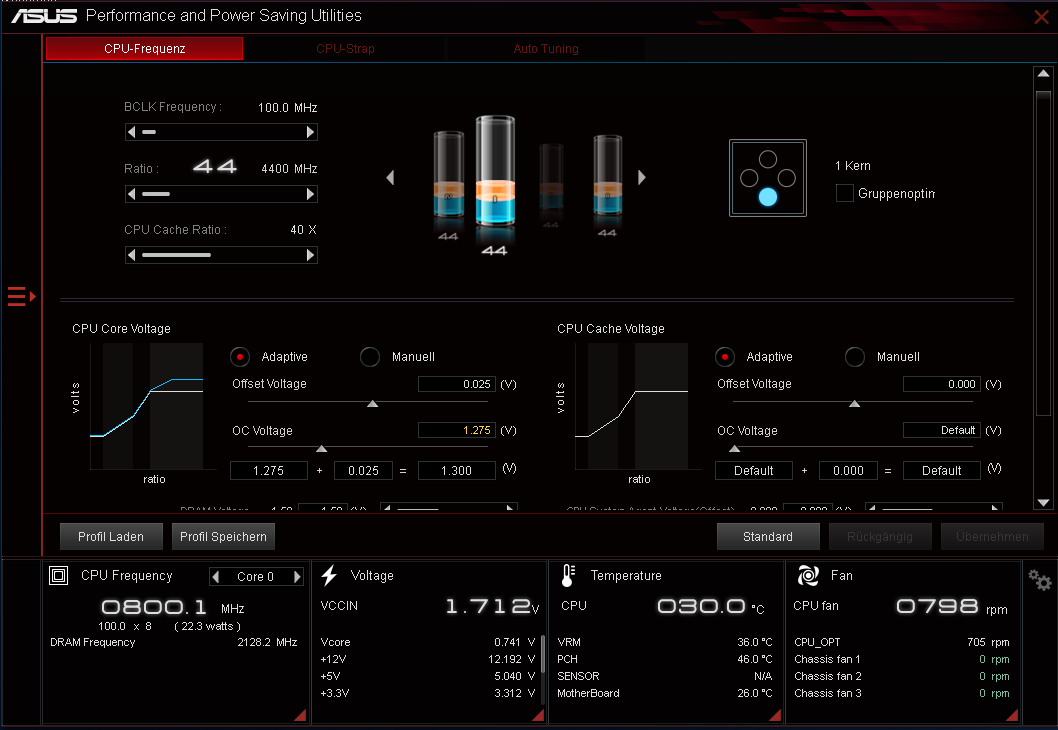The image size is (1058, 730).
Task: Click the Chassis fan 1 row
Action: tap(901, 659)
